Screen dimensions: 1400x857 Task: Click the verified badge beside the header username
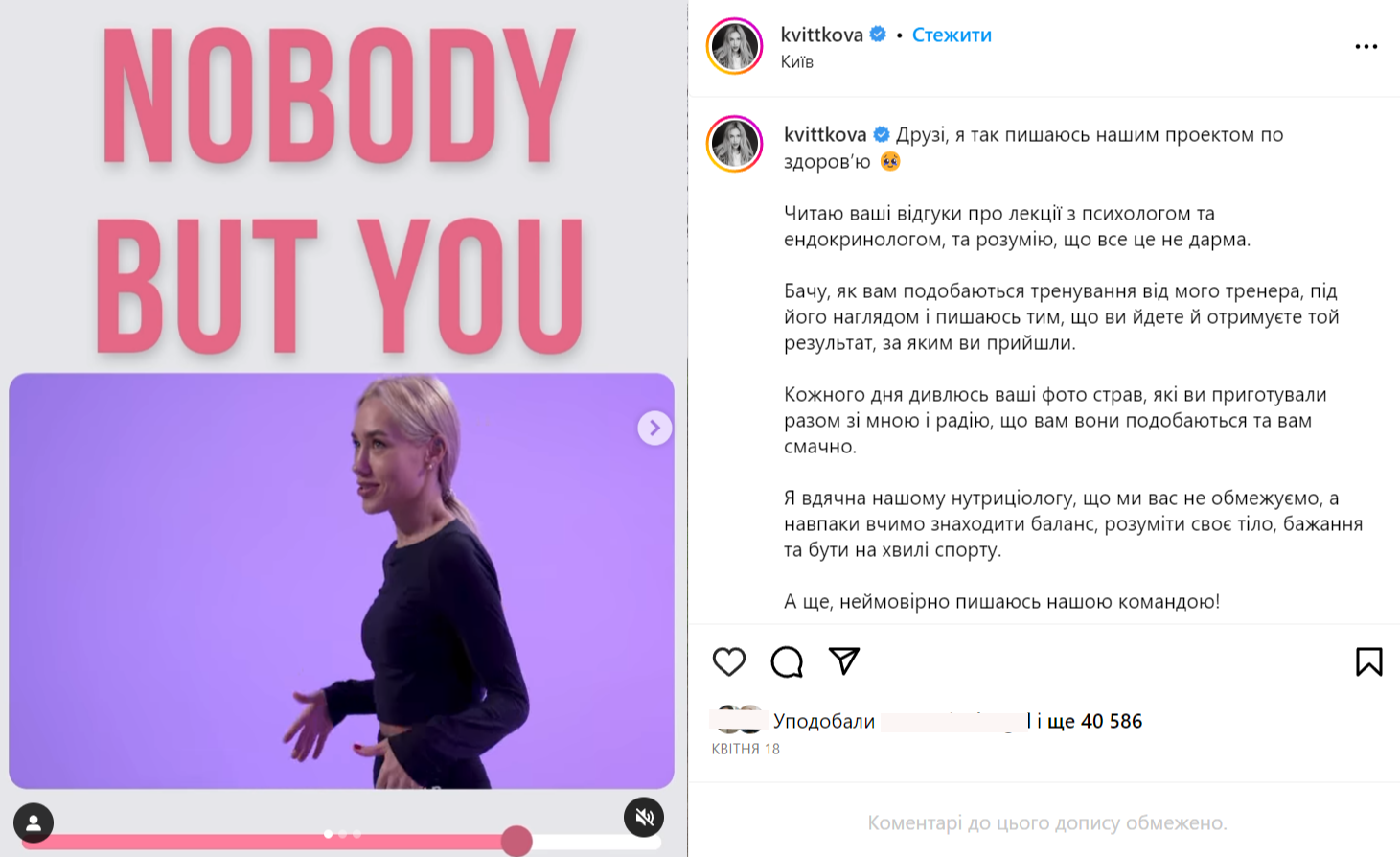coord(878,35)
